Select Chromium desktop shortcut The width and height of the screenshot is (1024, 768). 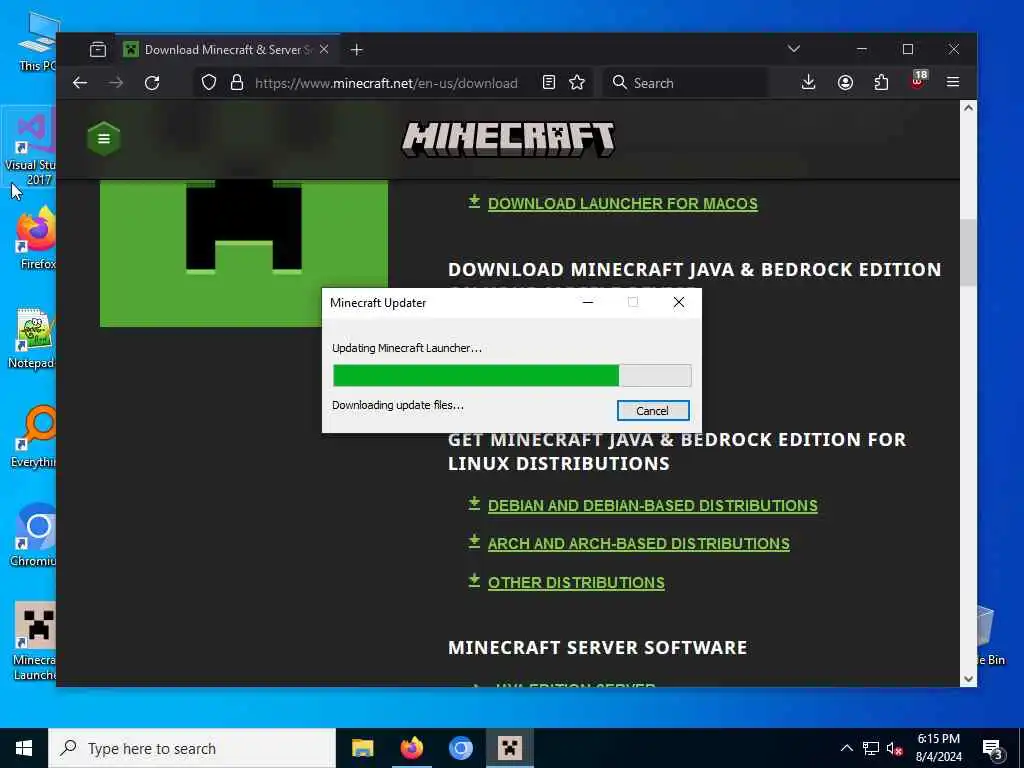35,534
